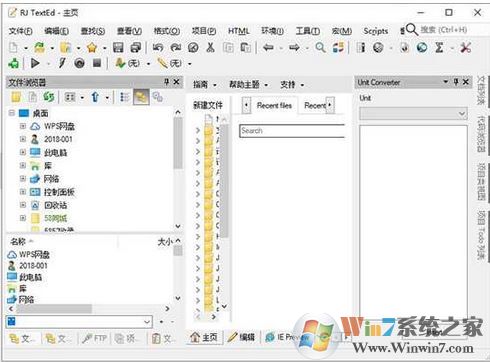The image size is (490, 362).
Task: Click the save floppy disk icon
Action: click(118, 48)
